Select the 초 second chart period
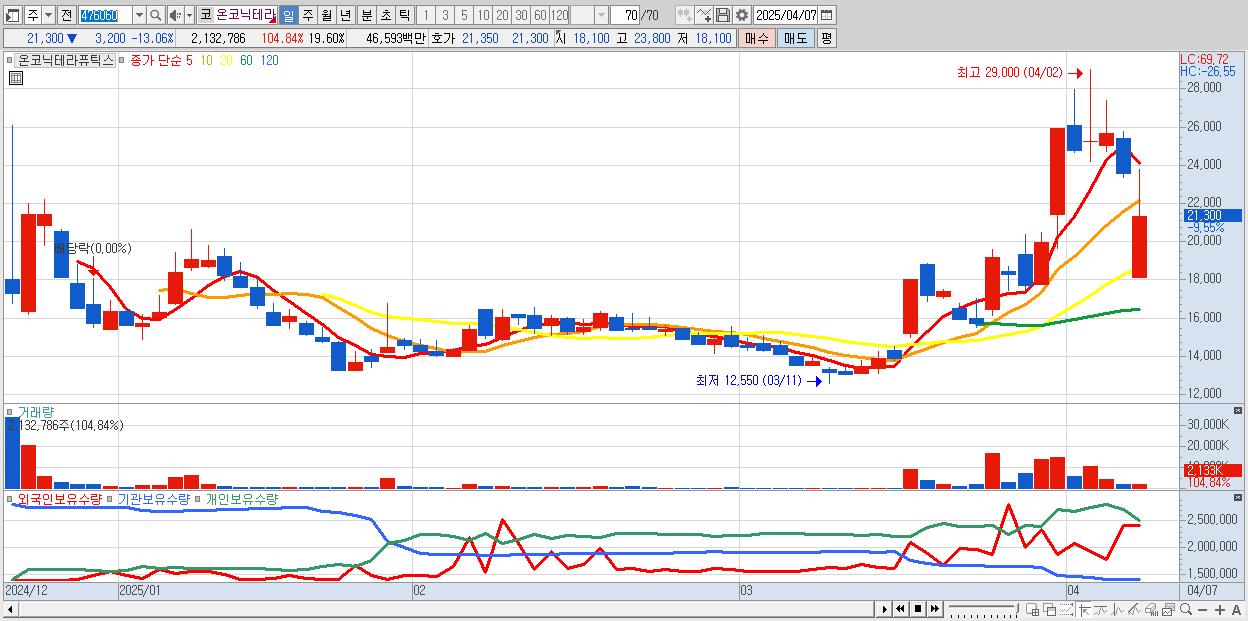Screen dimensions: 1248x621 (x=385, y=15)
